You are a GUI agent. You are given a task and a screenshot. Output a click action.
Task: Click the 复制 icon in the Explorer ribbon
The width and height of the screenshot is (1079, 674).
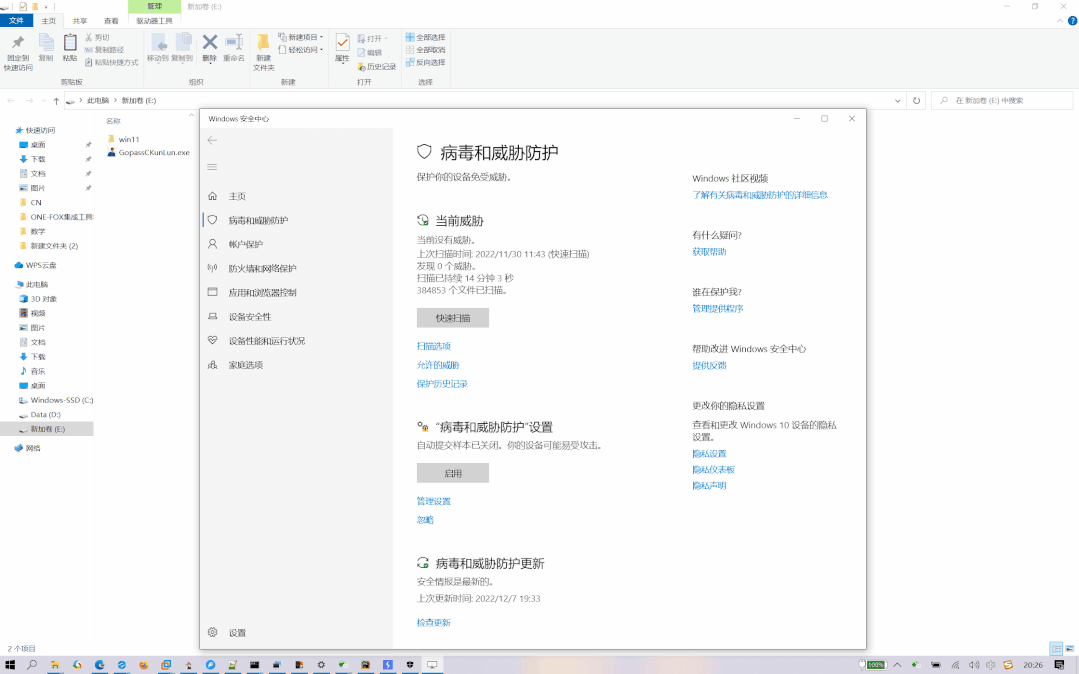point(46,43)
